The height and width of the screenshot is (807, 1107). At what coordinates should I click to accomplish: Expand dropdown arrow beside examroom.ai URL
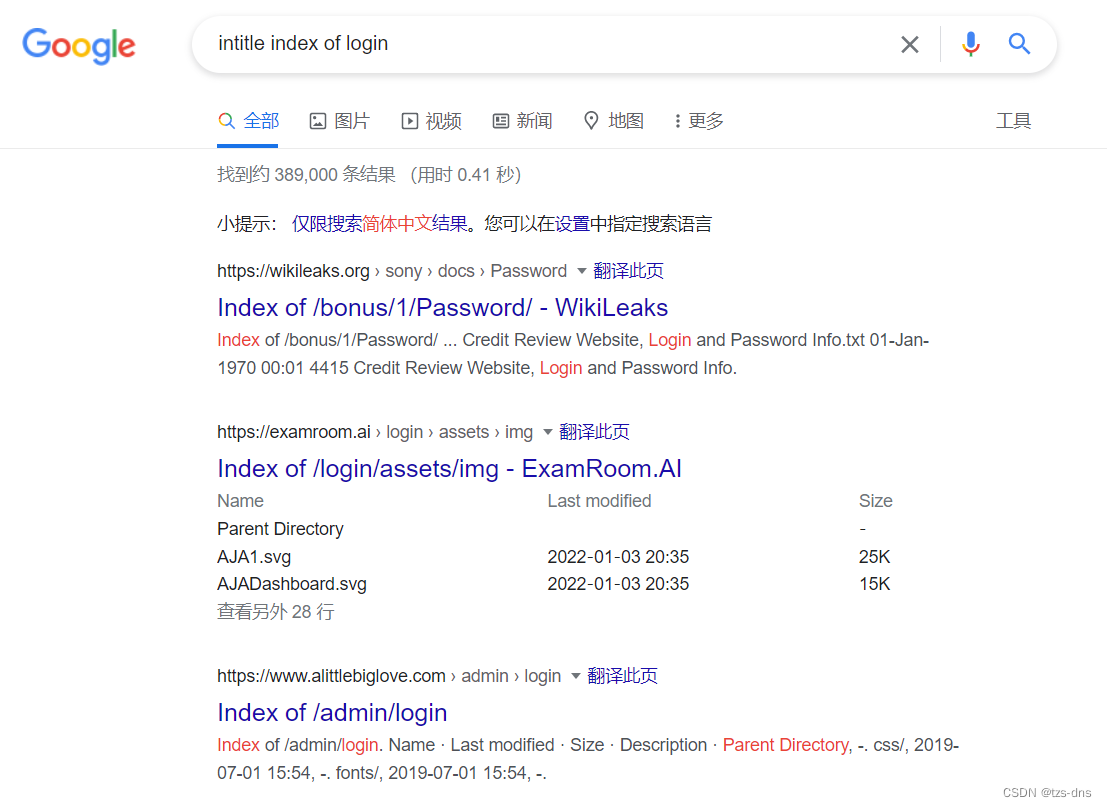pos(547,432)
